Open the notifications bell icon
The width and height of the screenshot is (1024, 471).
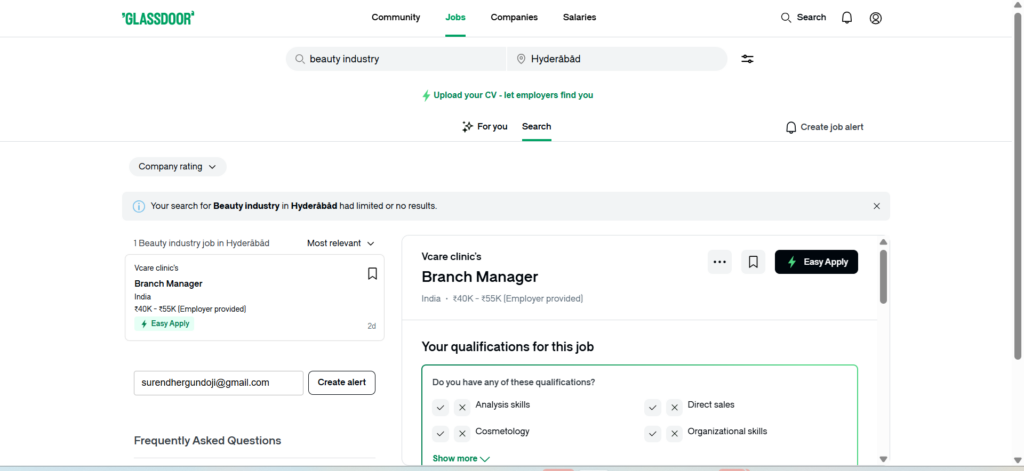tap(847, 17)
